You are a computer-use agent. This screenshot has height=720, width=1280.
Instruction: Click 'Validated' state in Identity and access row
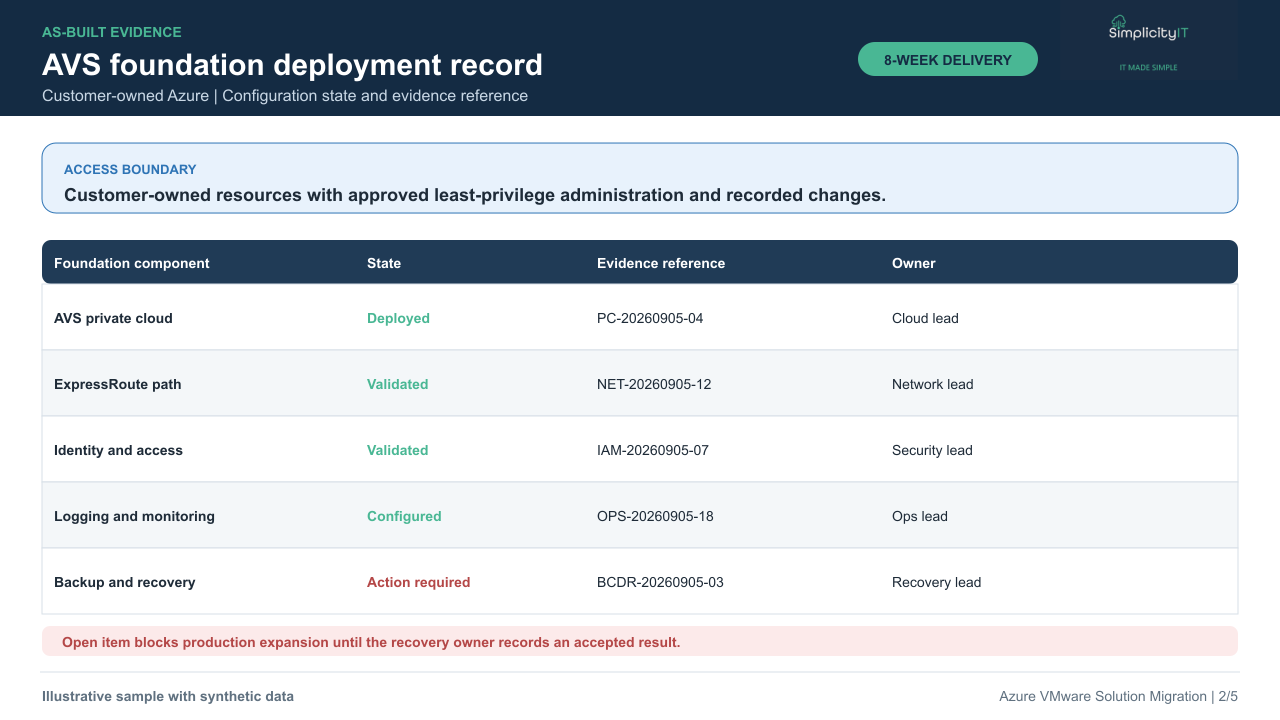point(397,450)
